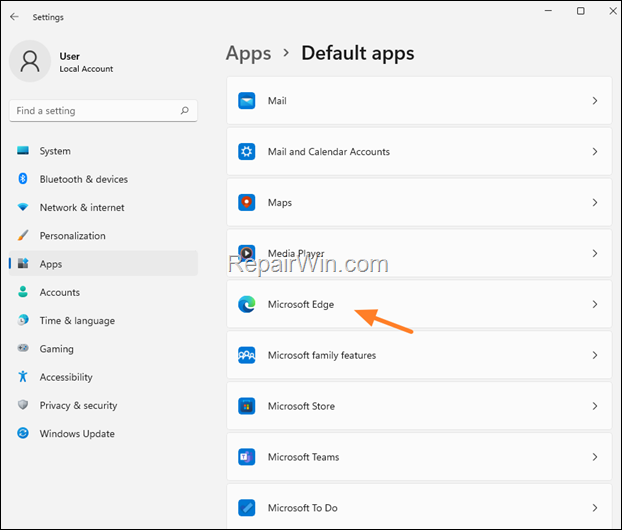Click the Maps pin icon
The image size is (622, 530).
tap(246, 202)
